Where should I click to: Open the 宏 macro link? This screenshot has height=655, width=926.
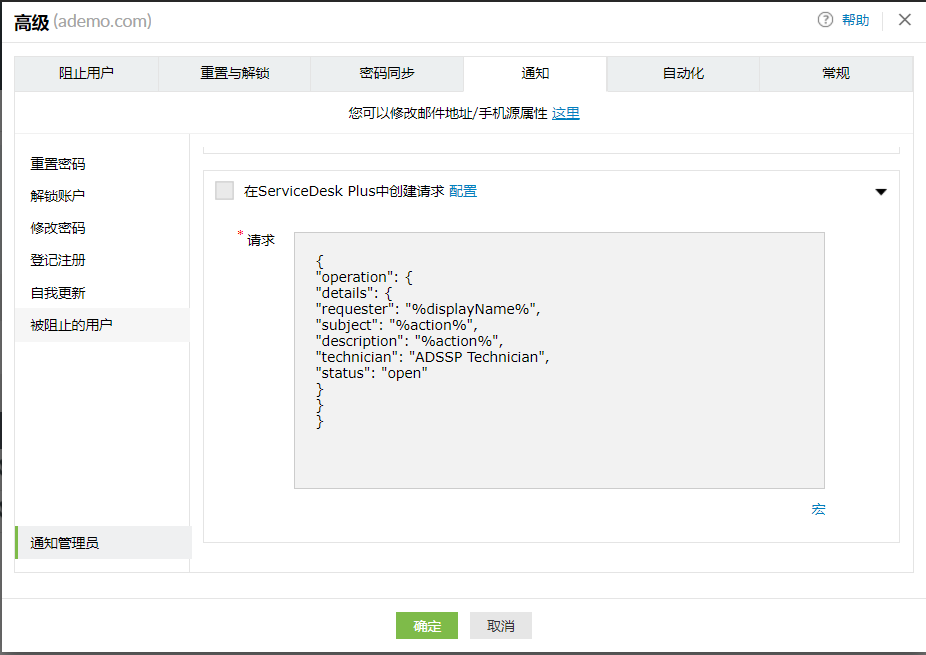818,509
